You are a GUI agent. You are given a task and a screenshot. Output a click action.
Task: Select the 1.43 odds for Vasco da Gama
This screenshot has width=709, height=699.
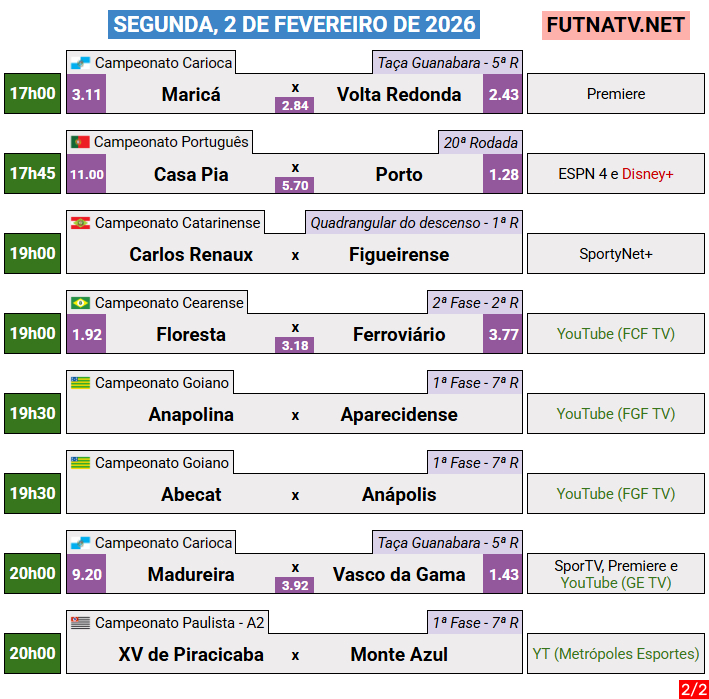[x=503, y=574]
